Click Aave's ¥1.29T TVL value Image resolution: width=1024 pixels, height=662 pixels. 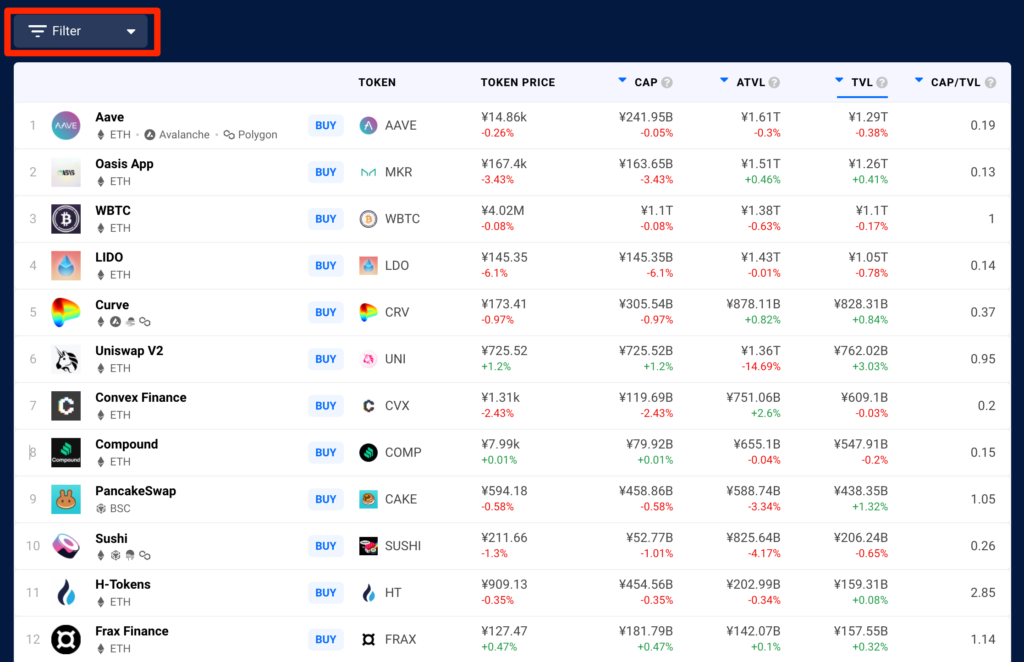click(868, 118)
